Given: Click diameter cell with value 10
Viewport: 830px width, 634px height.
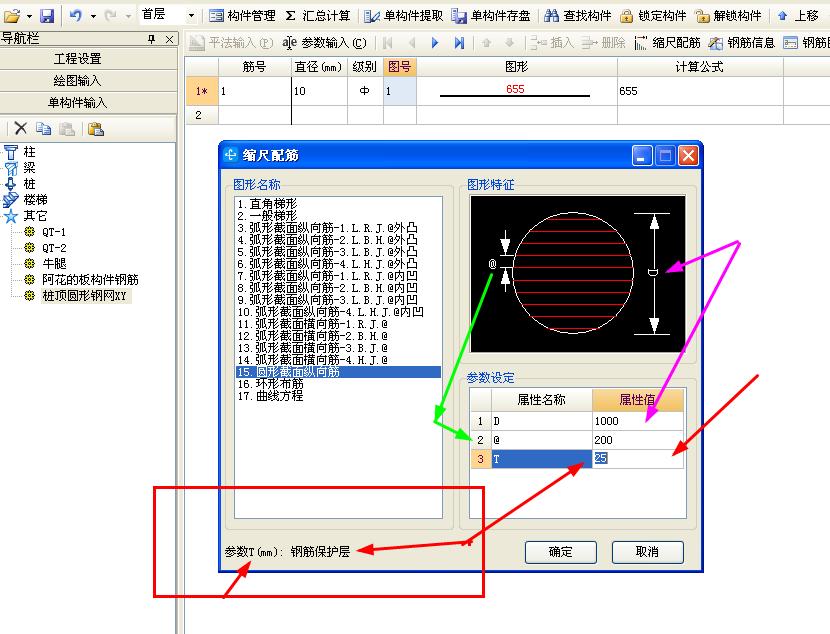Looking at the screenshot, I should 319,91.
